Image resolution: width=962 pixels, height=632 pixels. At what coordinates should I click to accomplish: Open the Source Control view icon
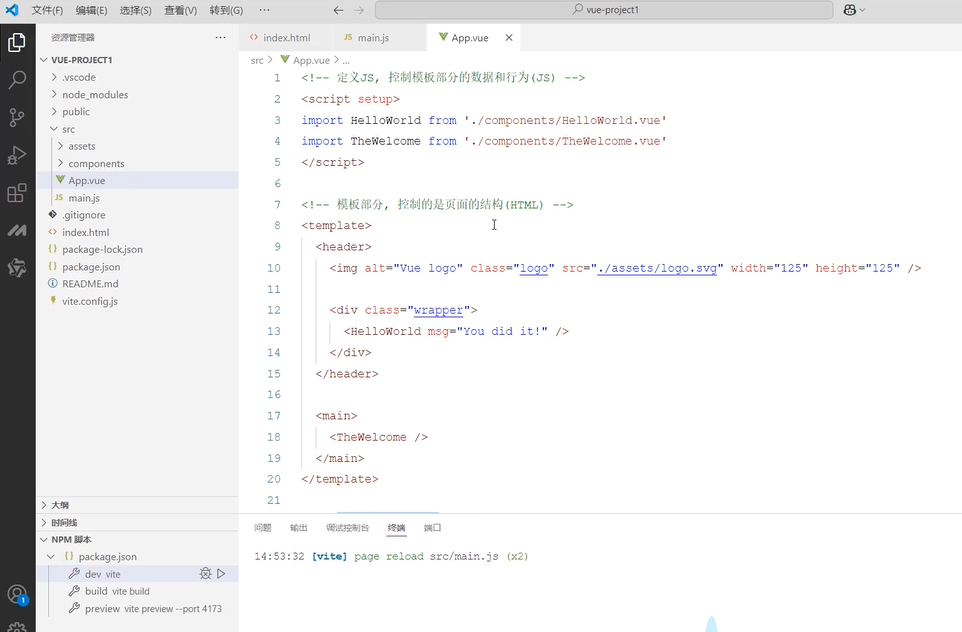pos(17,117)
